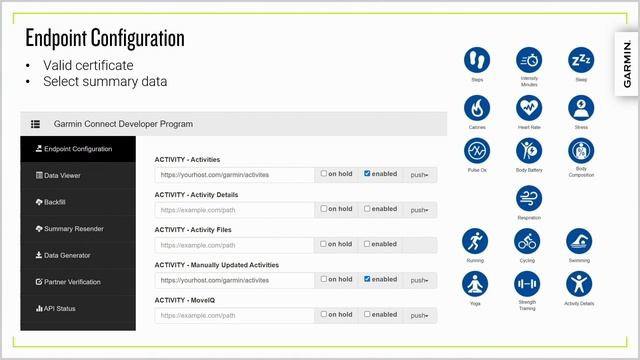Open API Status in sidebar
This screenshot has width=640, height=360.
pos(78,308)
